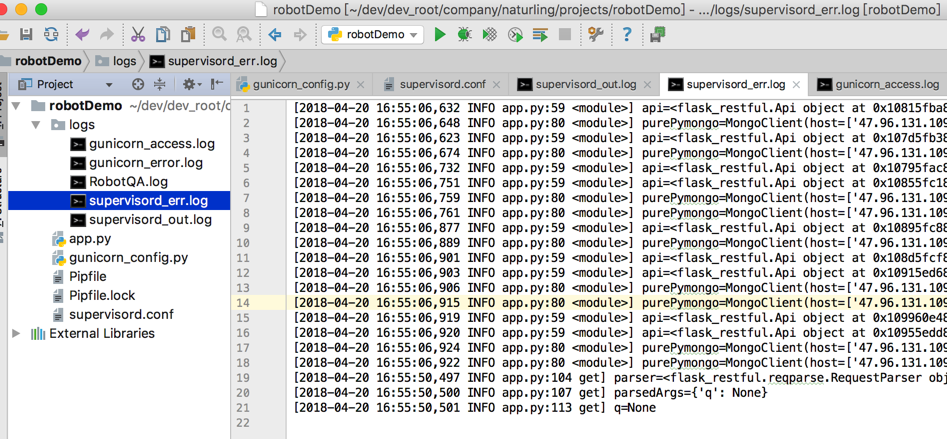Select the supervisord_err.log editor tab
This screenshot has height=439, width=947.
coord(735,85)
